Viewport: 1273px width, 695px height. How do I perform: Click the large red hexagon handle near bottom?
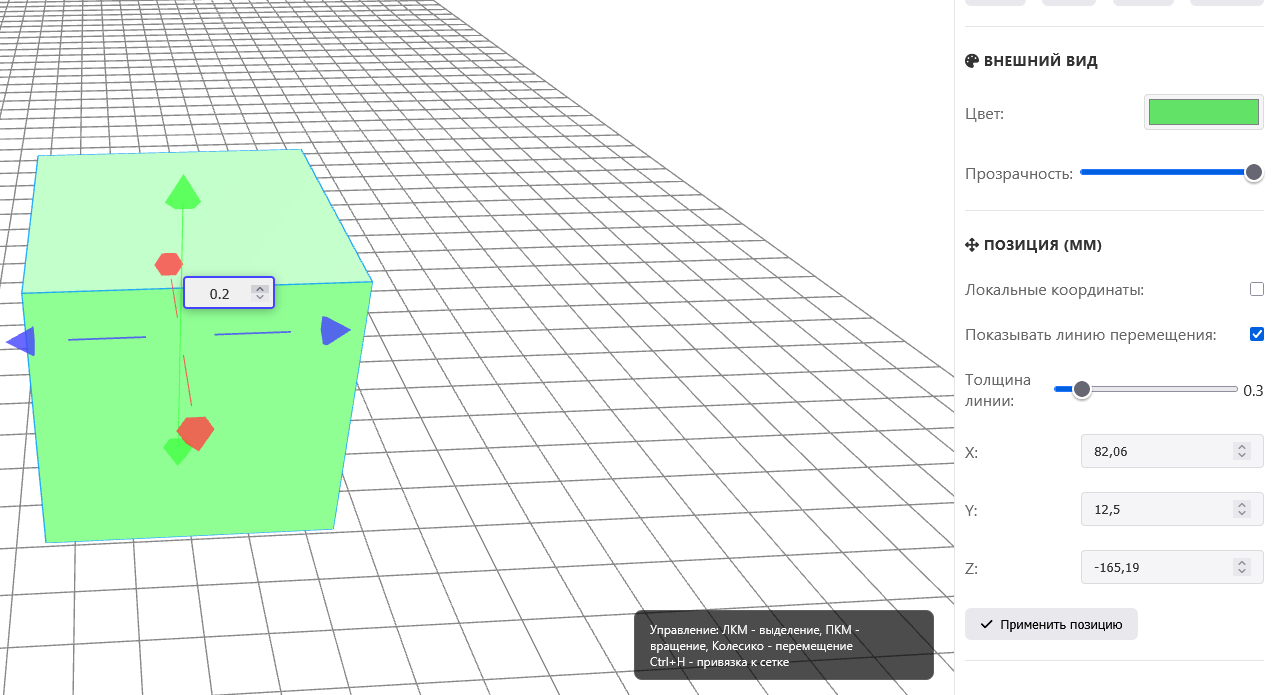[x=196, y=433]
